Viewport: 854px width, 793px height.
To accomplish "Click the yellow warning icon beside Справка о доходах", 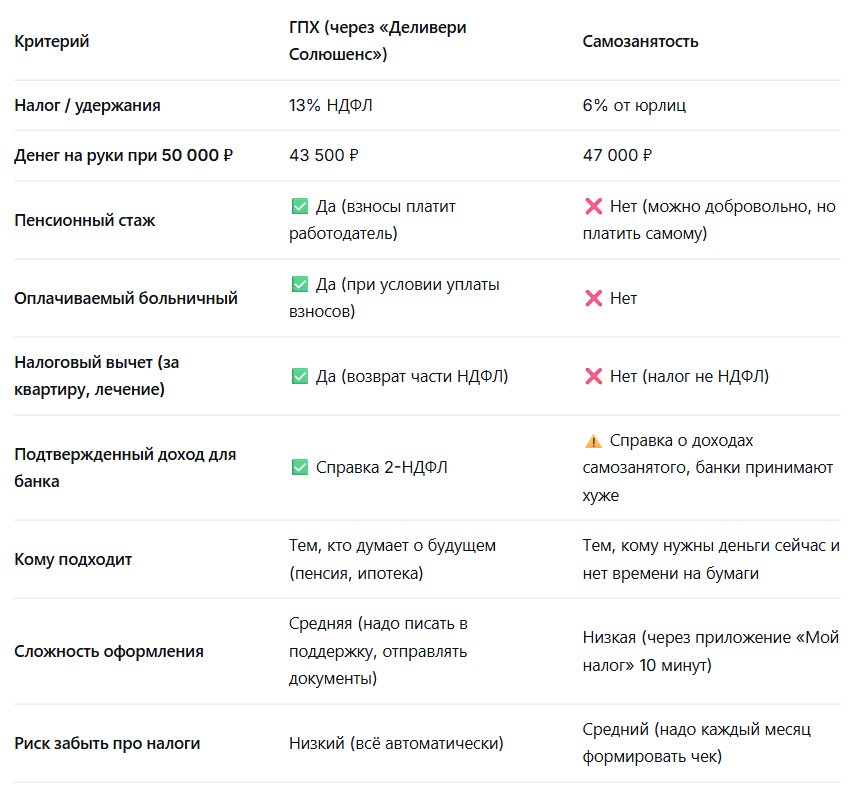I will [x=593, y=441].
